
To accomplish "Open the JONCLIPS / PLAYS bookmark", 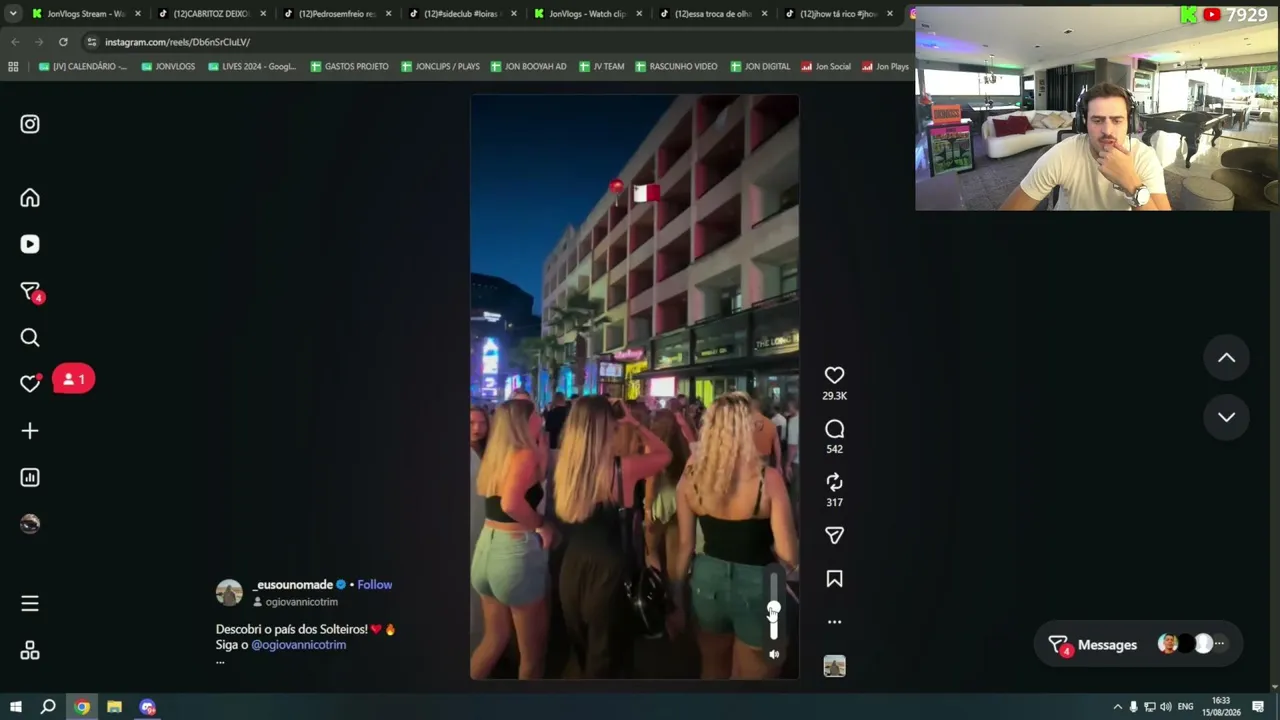I will (x=440, y=67).
